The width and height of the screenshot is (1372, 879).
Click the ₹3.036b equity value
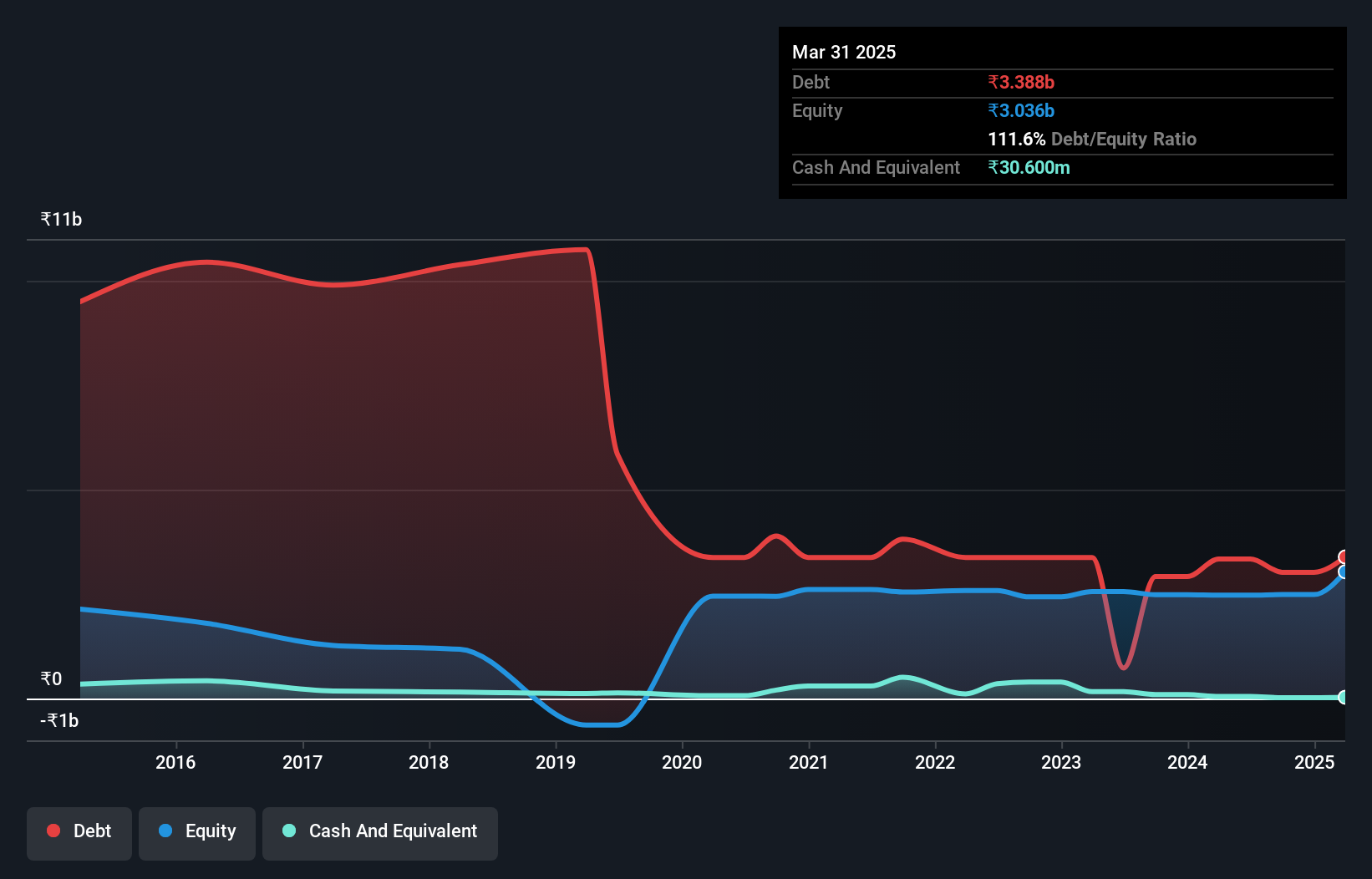coord(1021,110)
